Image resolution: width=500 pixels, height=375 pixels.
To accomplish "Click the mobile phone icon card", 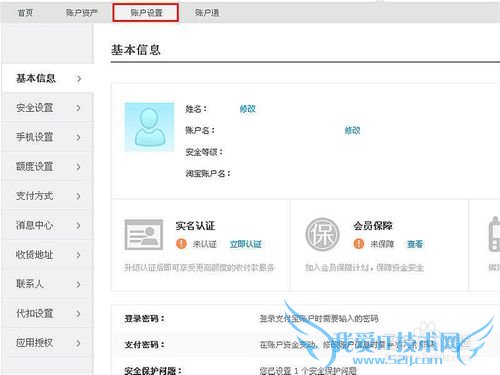I will 494,235.
